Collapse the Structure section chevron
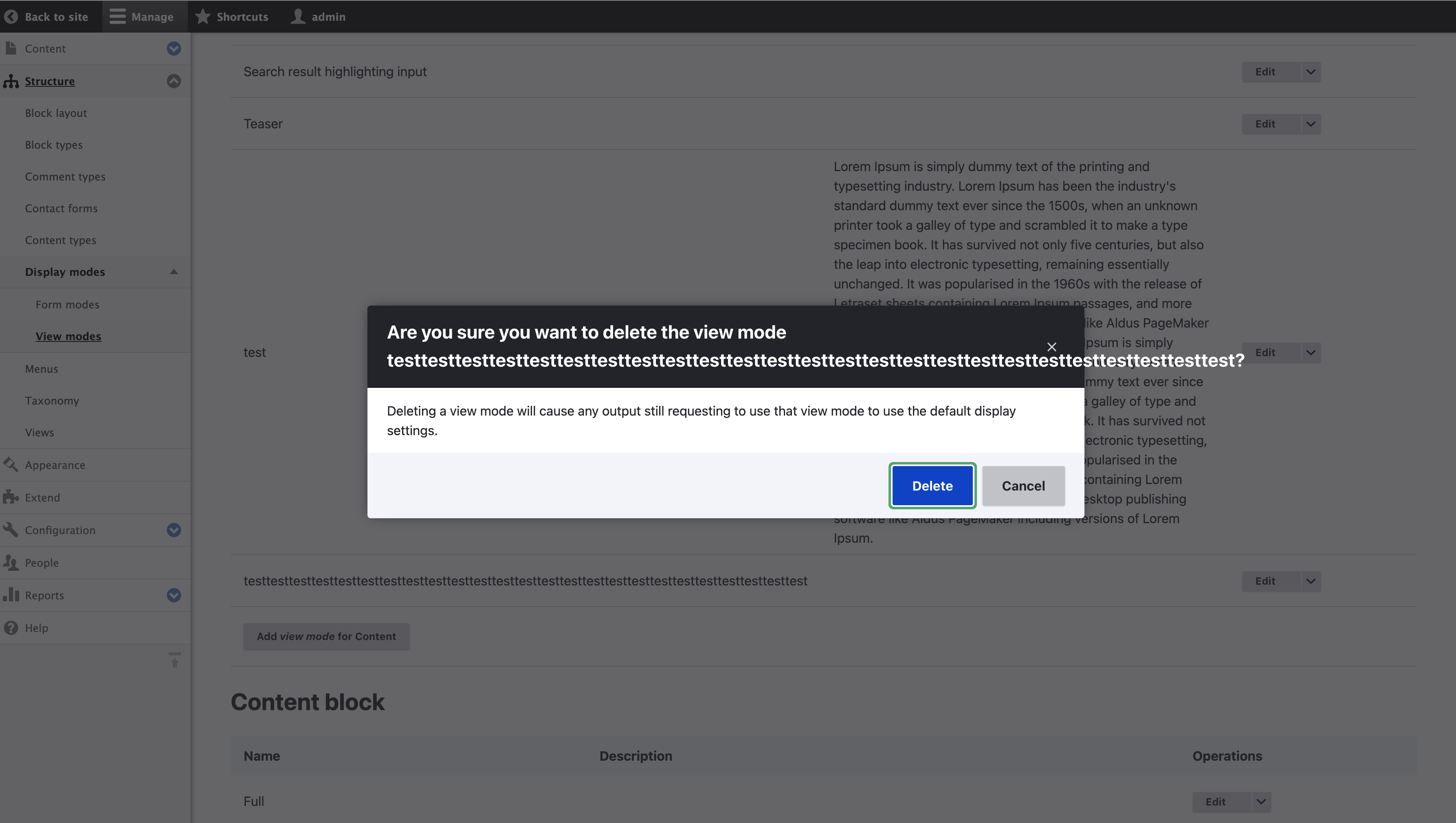This screenshot has height=823, width=1456. click(x=174, y=81)
